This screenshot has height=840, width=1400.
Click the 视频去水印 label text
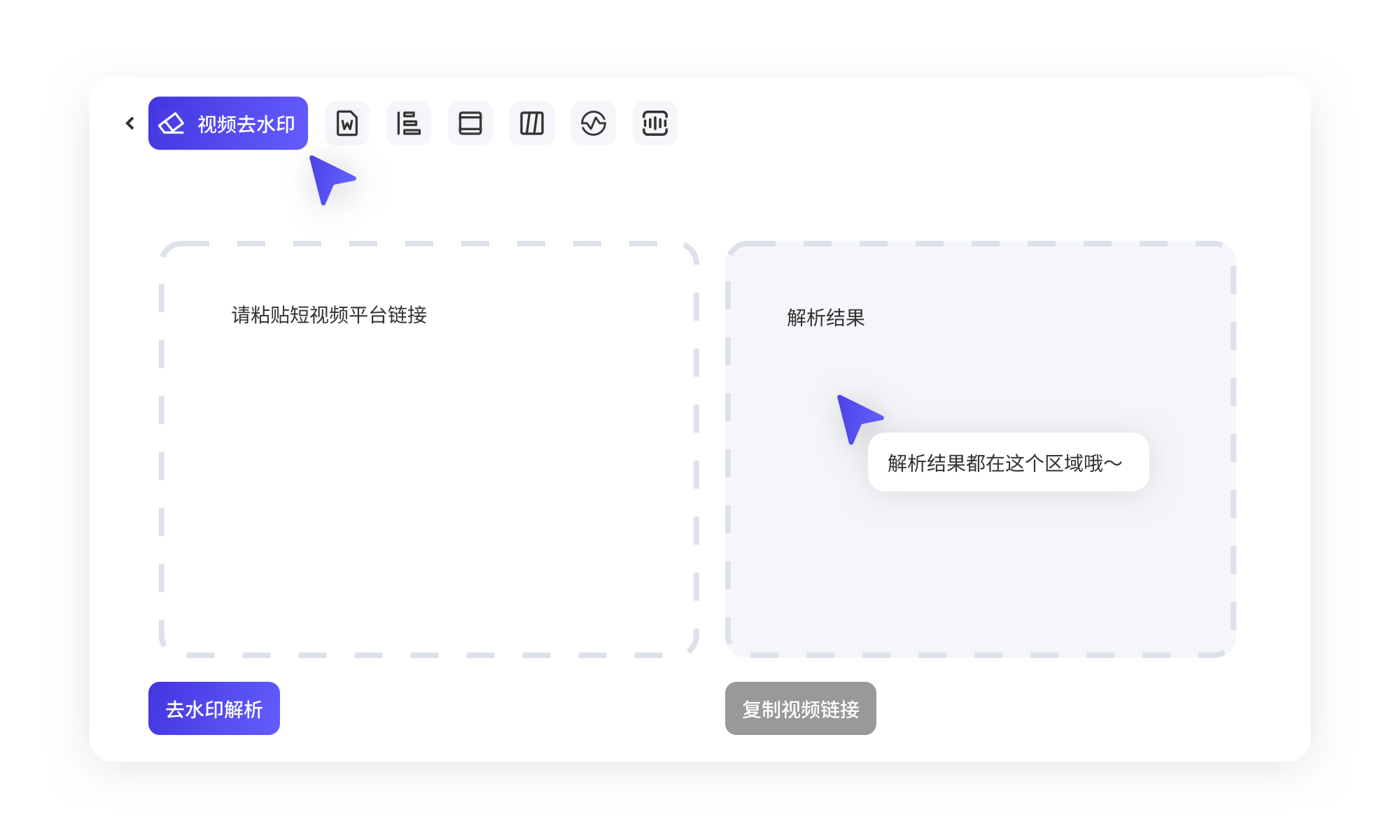[246, 125]
